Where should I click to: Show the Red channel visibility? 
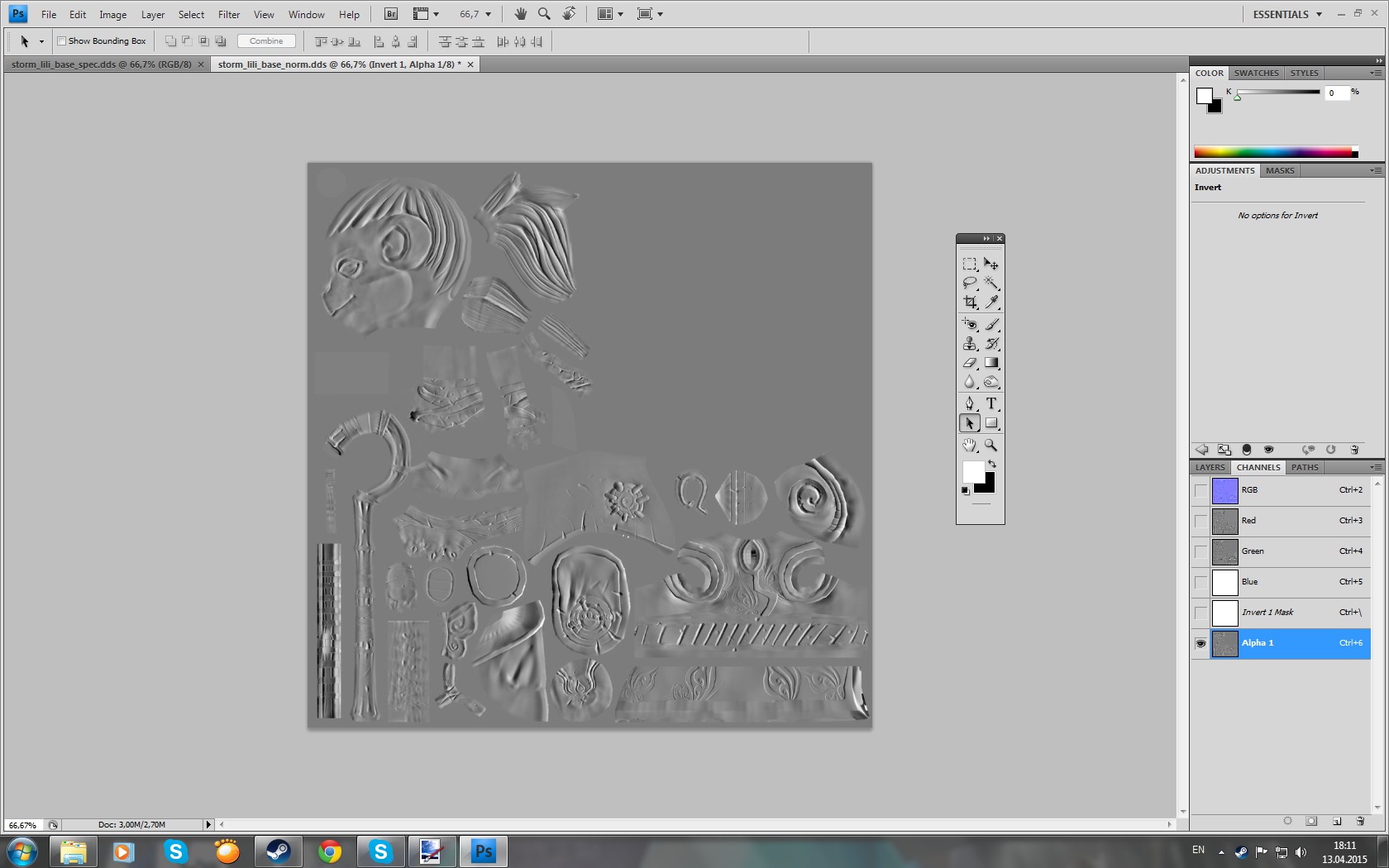pyautogui.click(x=1200, y=521)
